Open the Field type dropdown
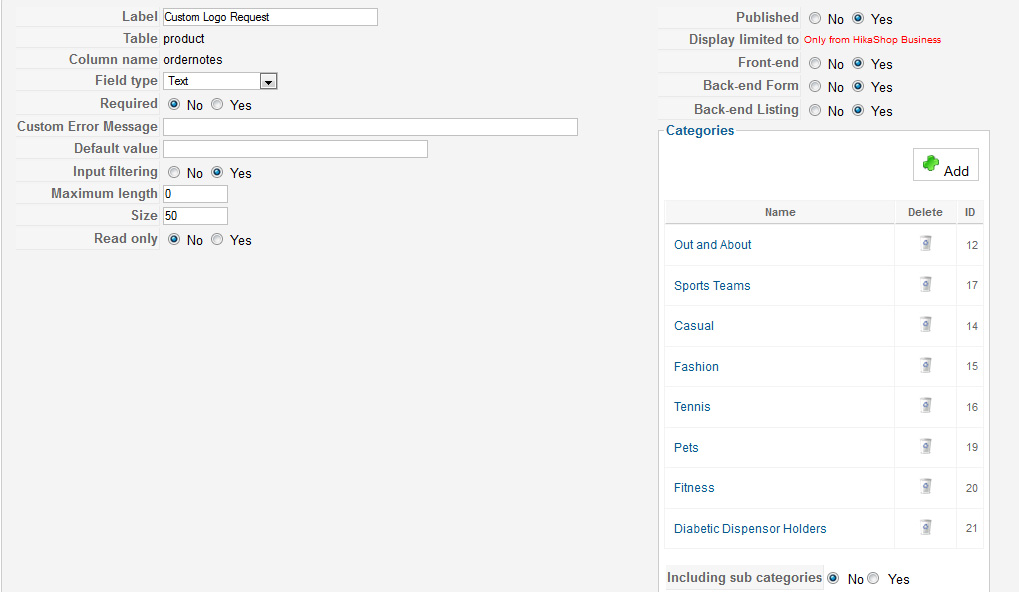1019x592 pixels. click(x=220, y=81)
